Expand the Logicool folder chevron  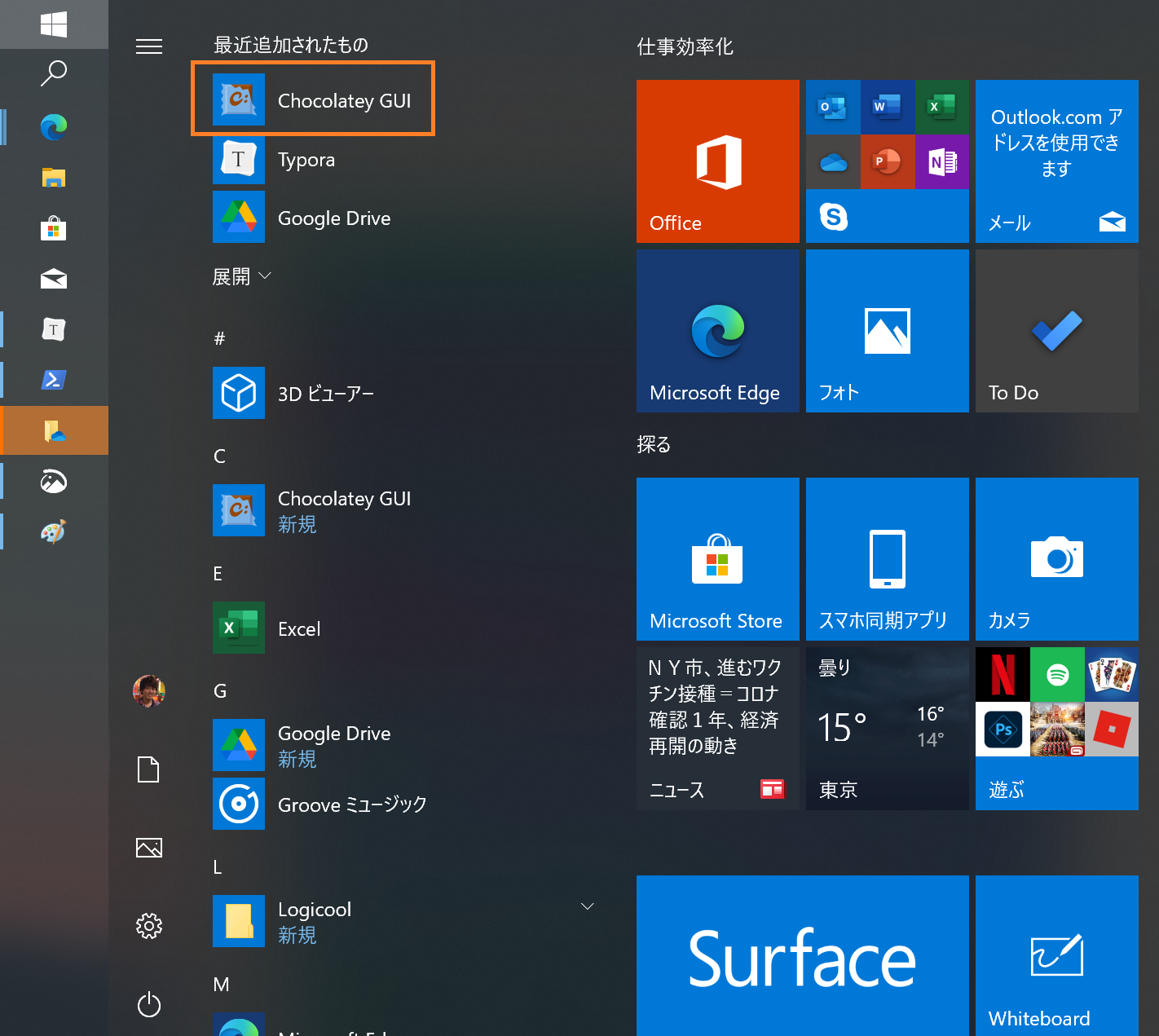(587, 906)
